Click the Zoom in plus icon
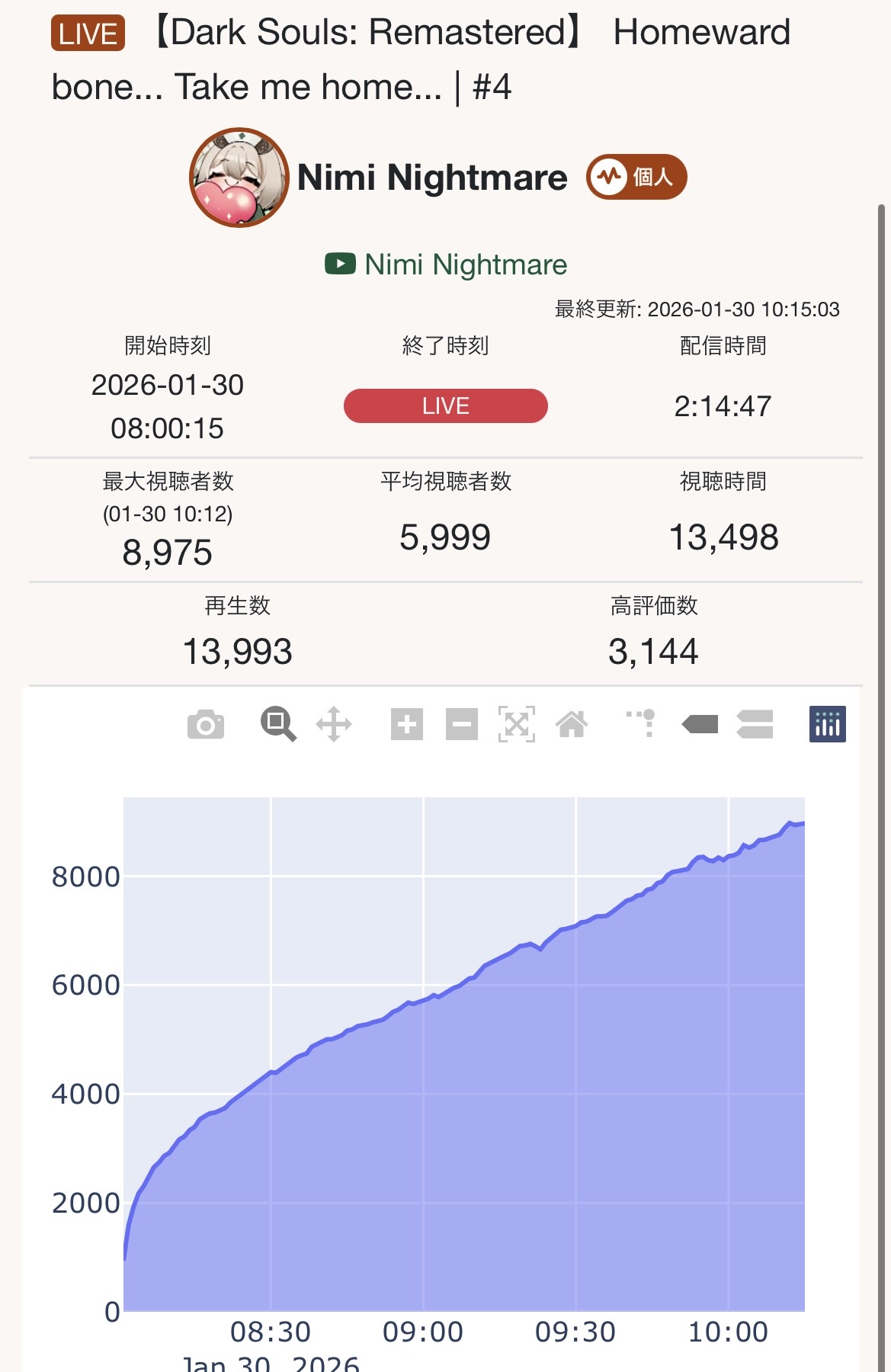Viewport: 891px width, 1372px height. 407,724
